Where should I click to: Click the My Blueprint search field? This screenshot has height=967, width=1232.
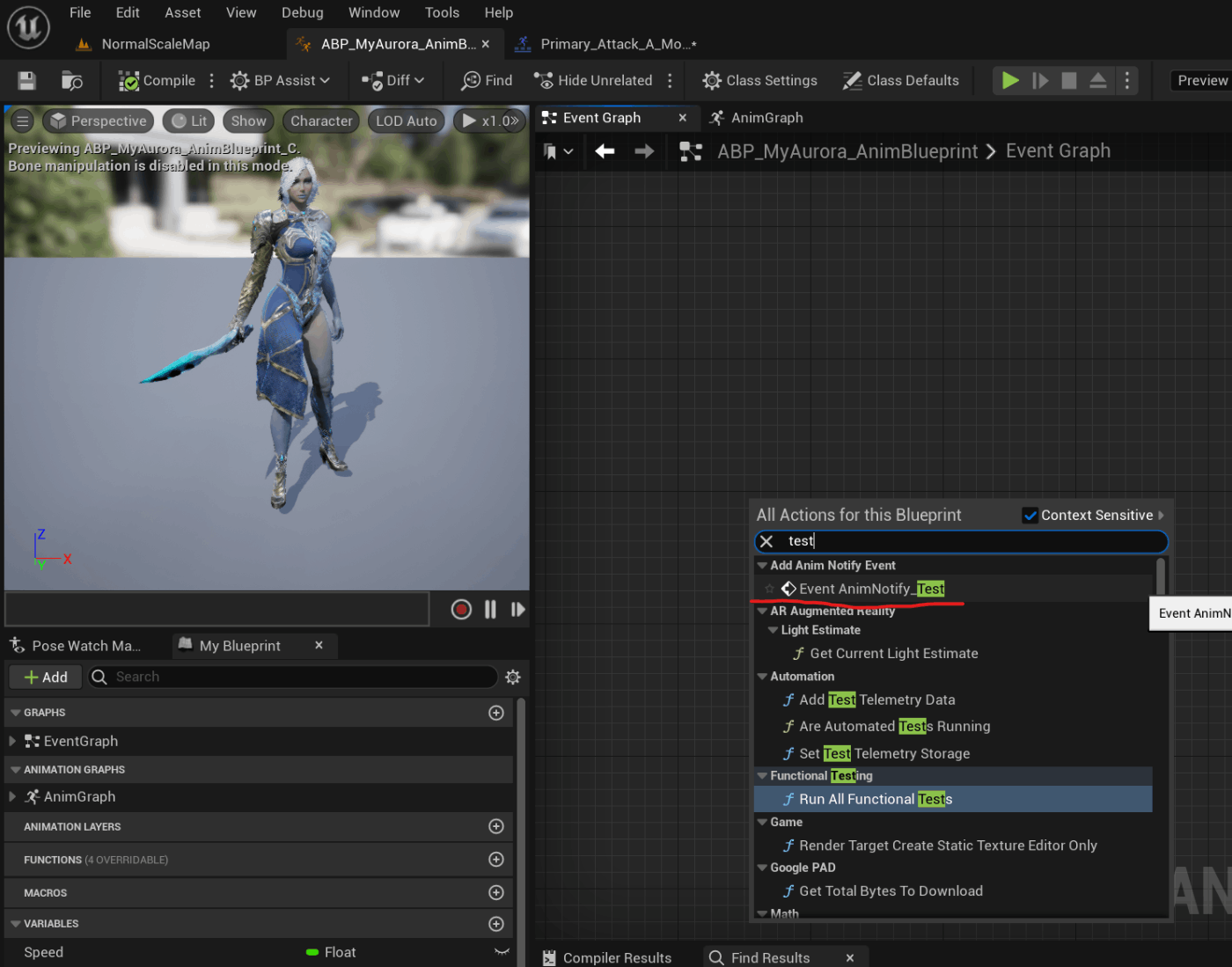click(293, 677)
